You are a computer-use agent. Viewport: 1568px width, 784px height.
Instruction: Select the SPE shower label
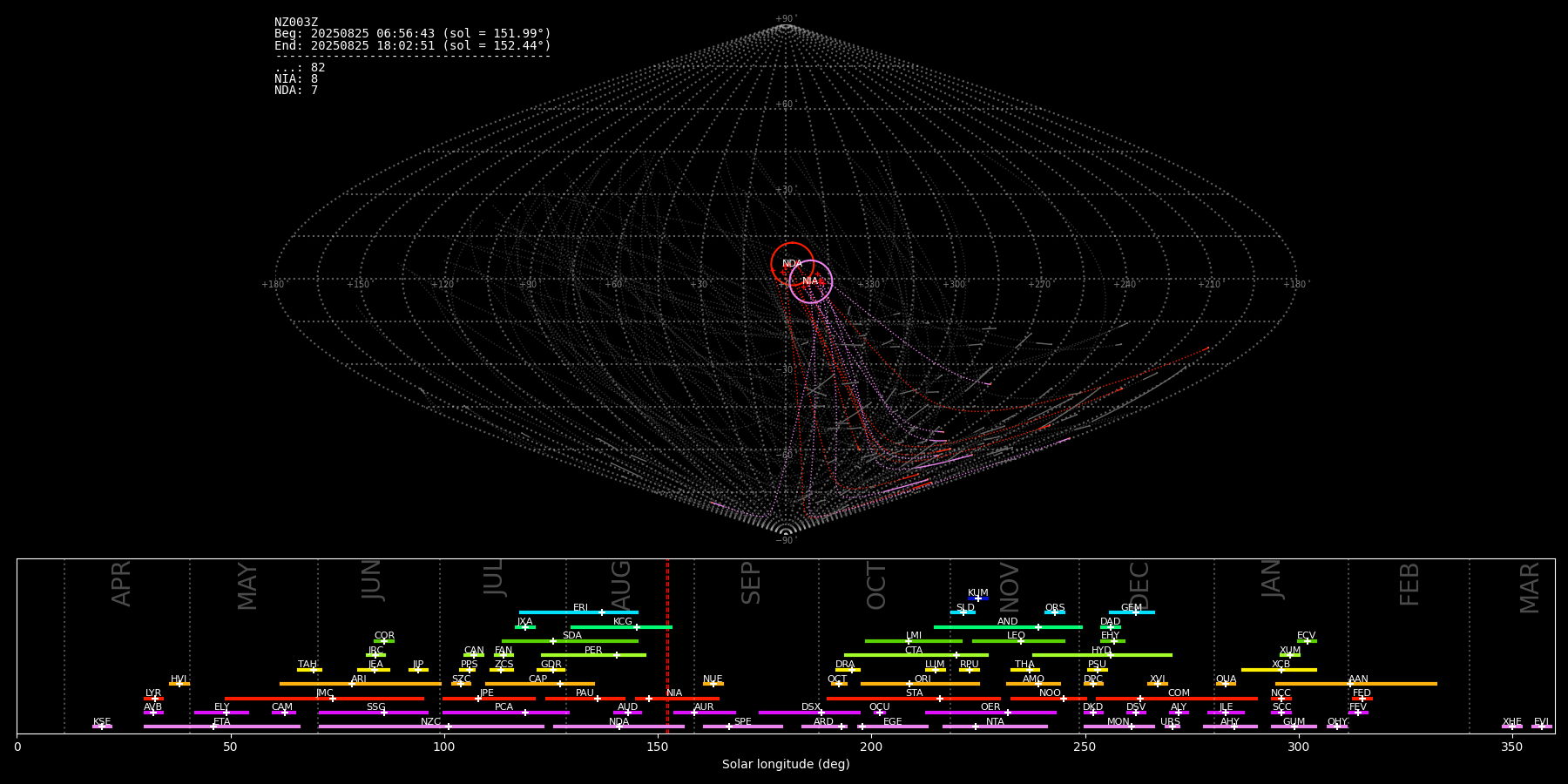(742, 722)
